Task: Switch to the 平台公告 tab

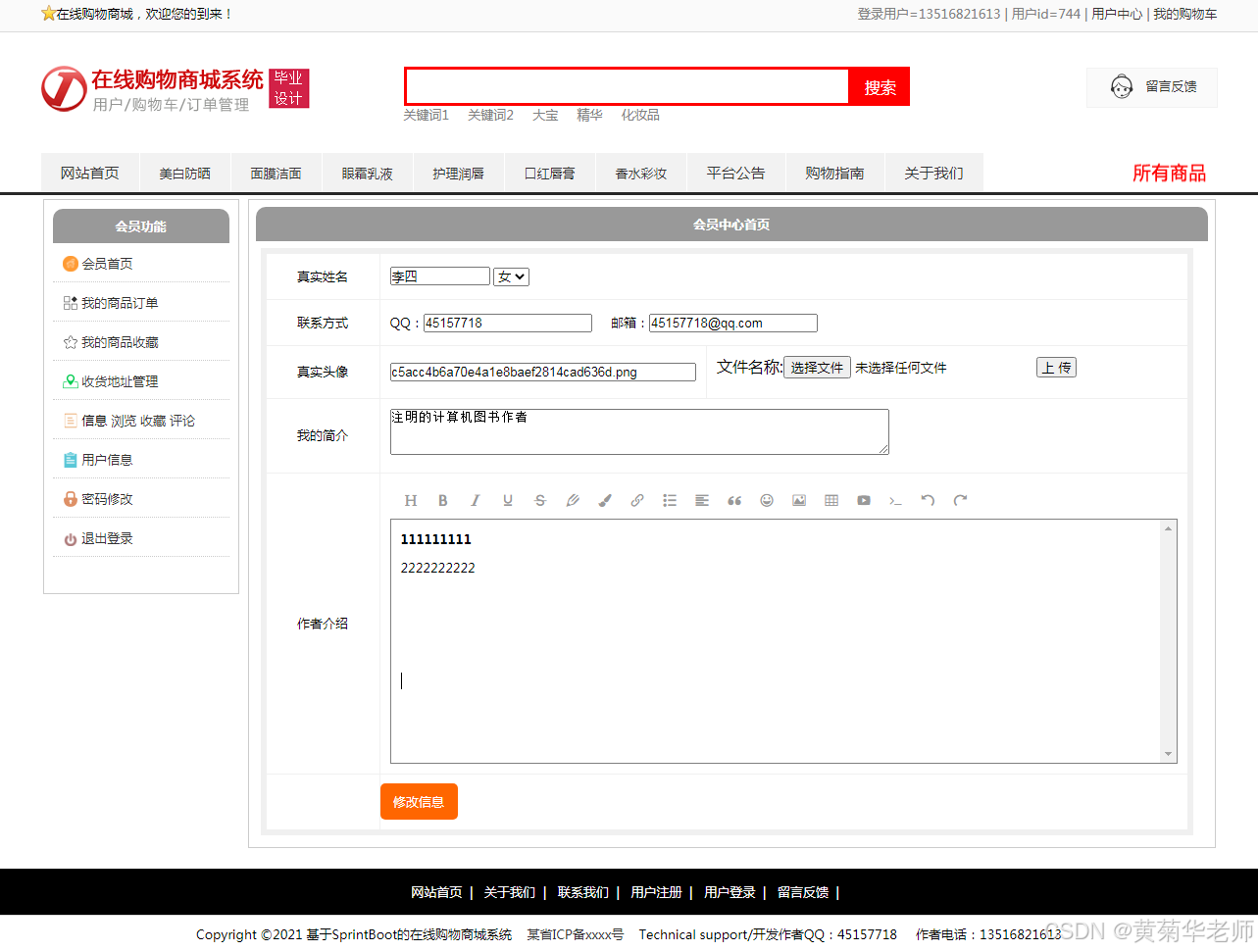Action: click(735, 172)
